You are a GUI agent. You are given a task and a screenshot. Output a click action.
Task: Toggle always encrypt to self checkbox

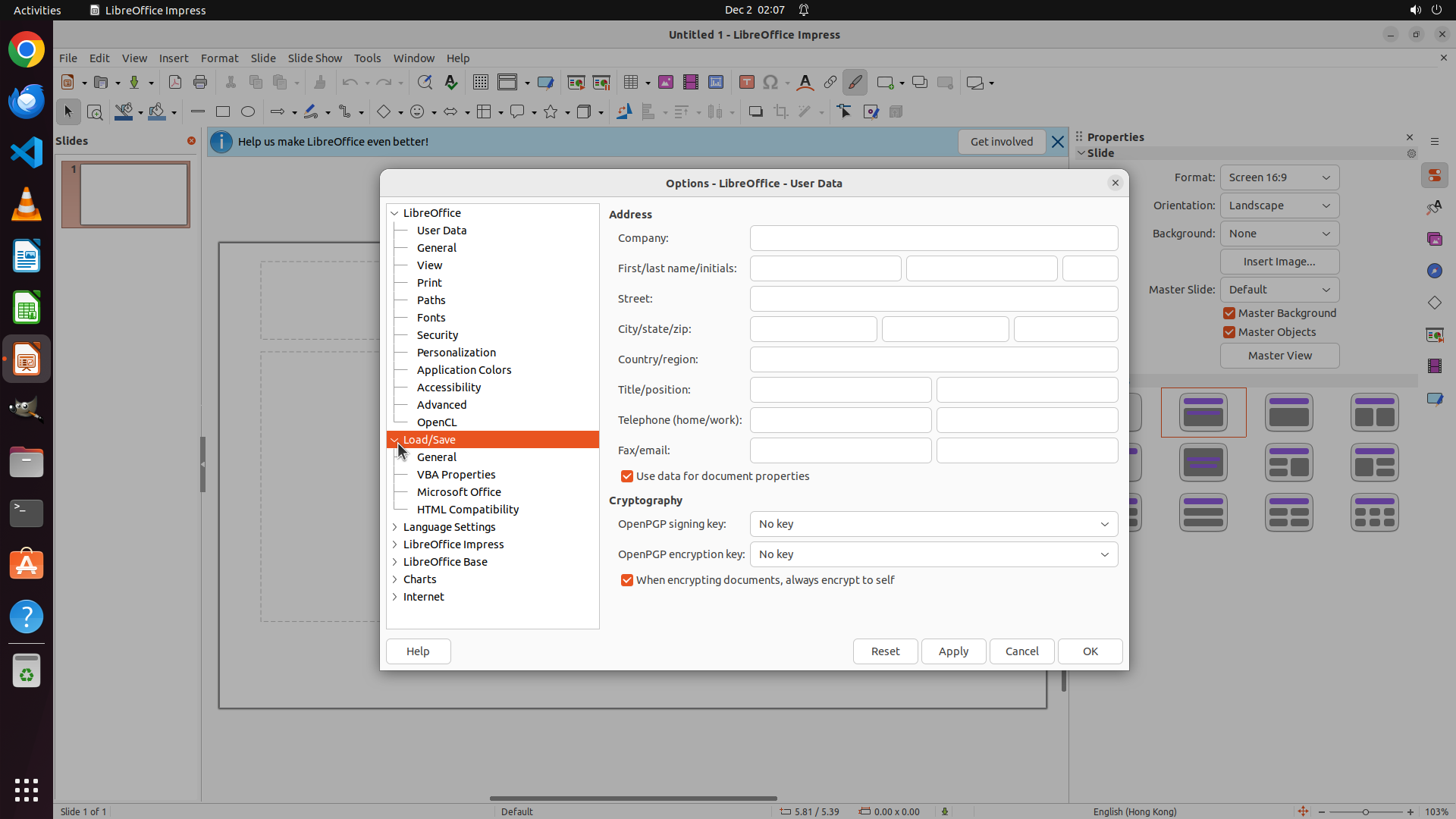tap(627, 580)
